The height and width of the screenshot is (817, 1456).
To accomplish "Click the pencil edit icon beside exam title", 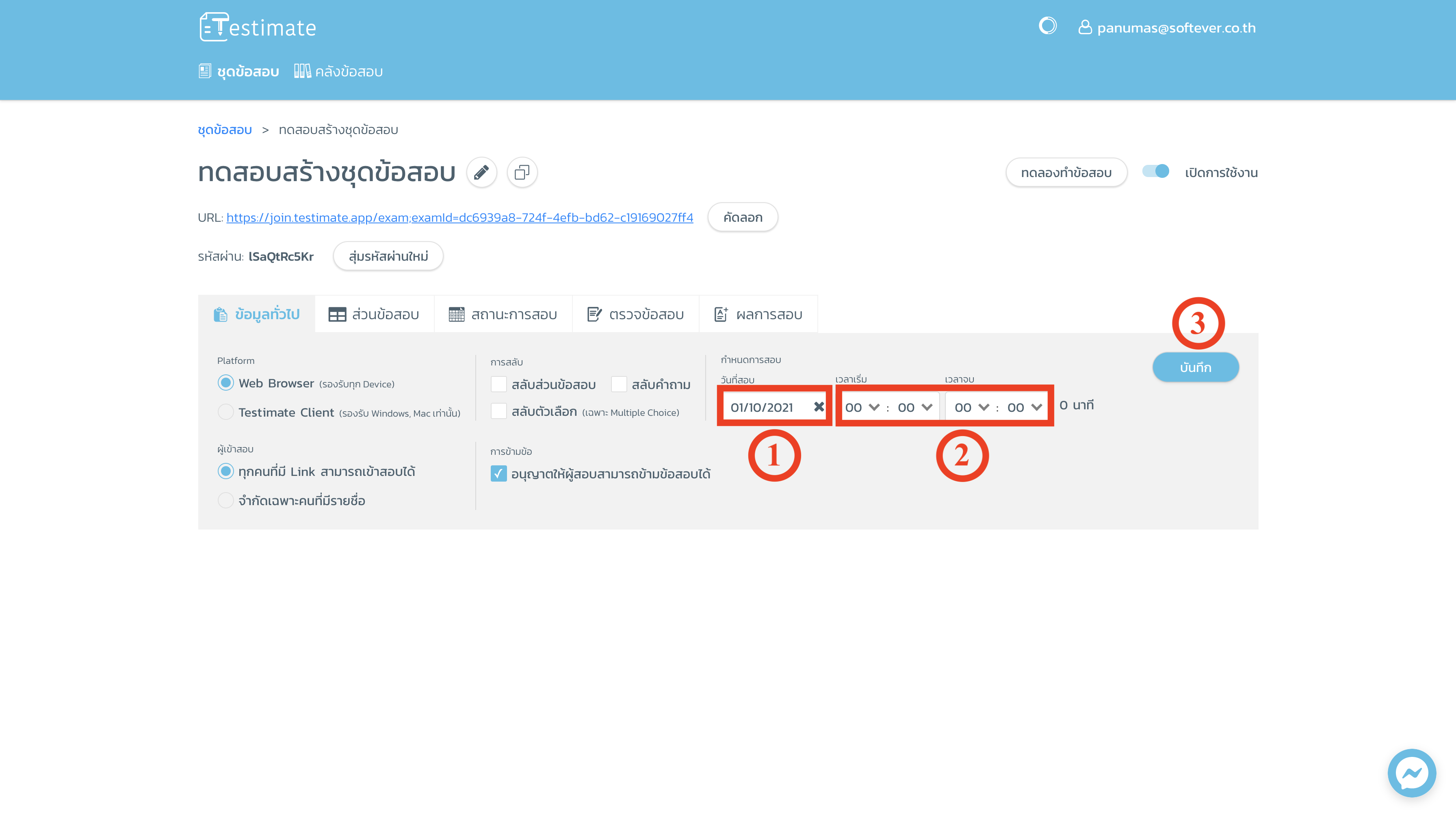I will pos(481,172).
